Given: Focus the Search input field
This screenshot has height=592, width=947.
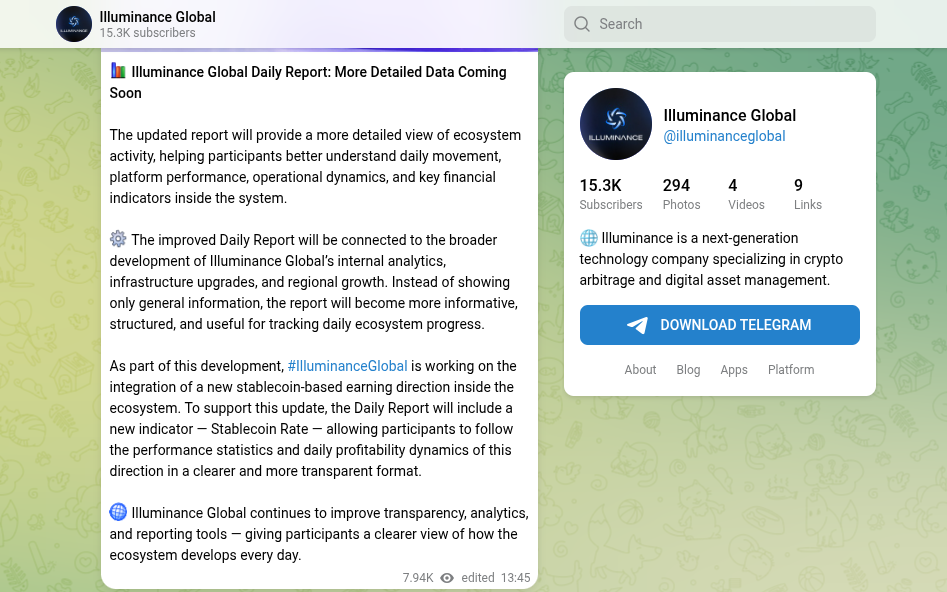Looking at the screenshot, I should (x=719, y=24).
